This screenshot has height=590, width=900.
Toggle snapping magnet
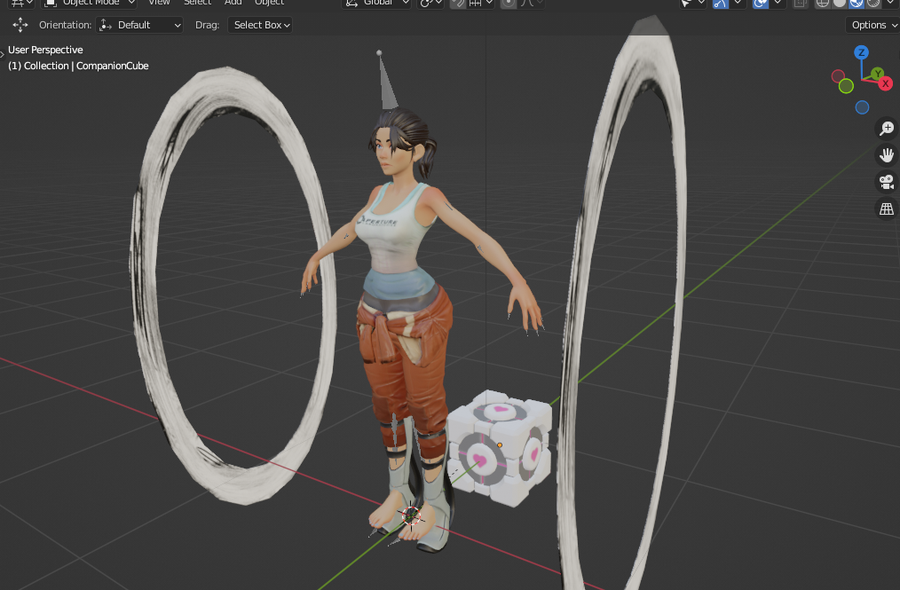[457, 3]
